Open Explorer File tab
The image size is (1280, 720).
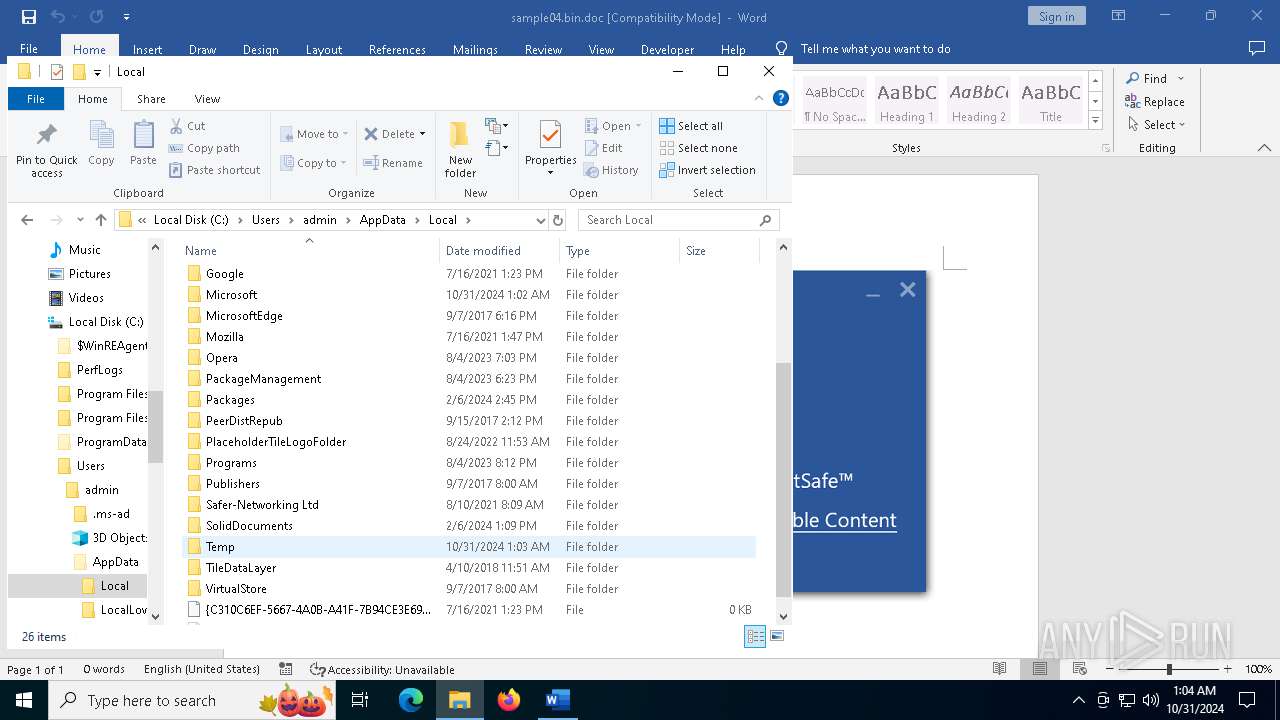36,99
